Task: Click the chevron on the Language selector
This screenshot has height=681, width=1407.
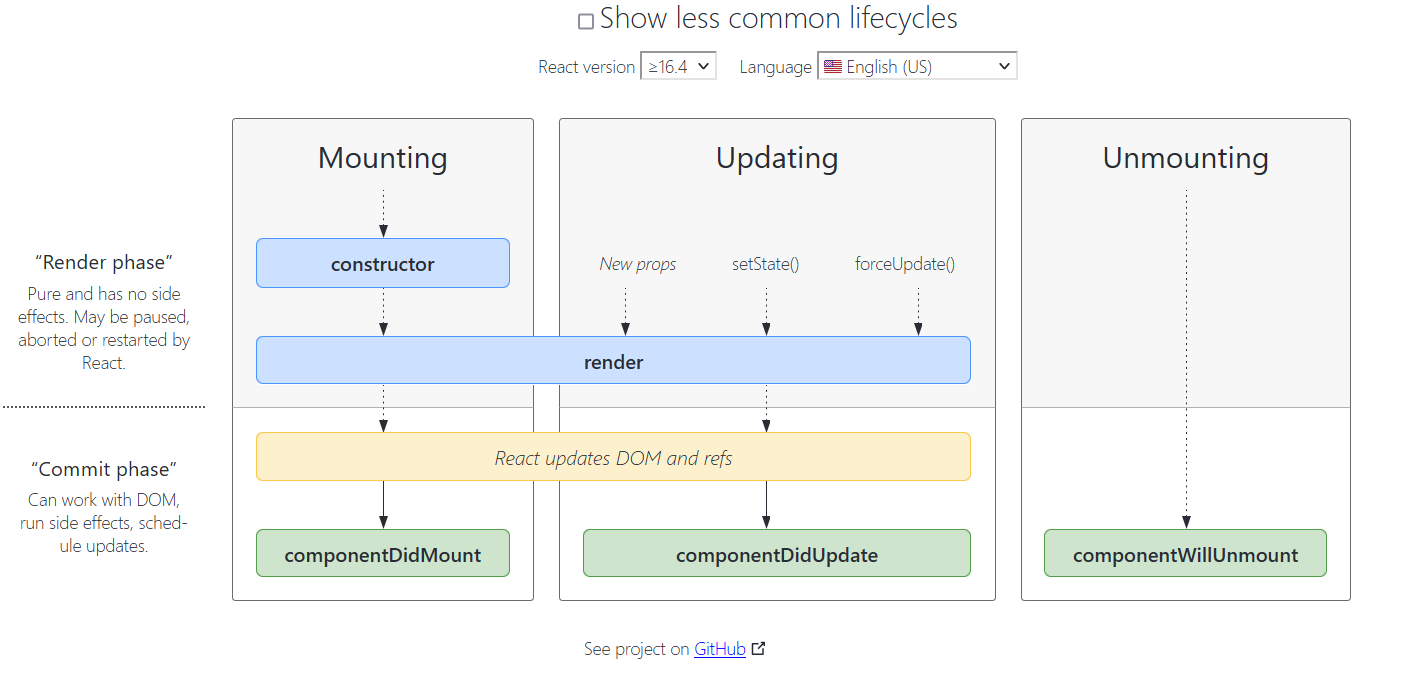Action: coord(1004,65)
